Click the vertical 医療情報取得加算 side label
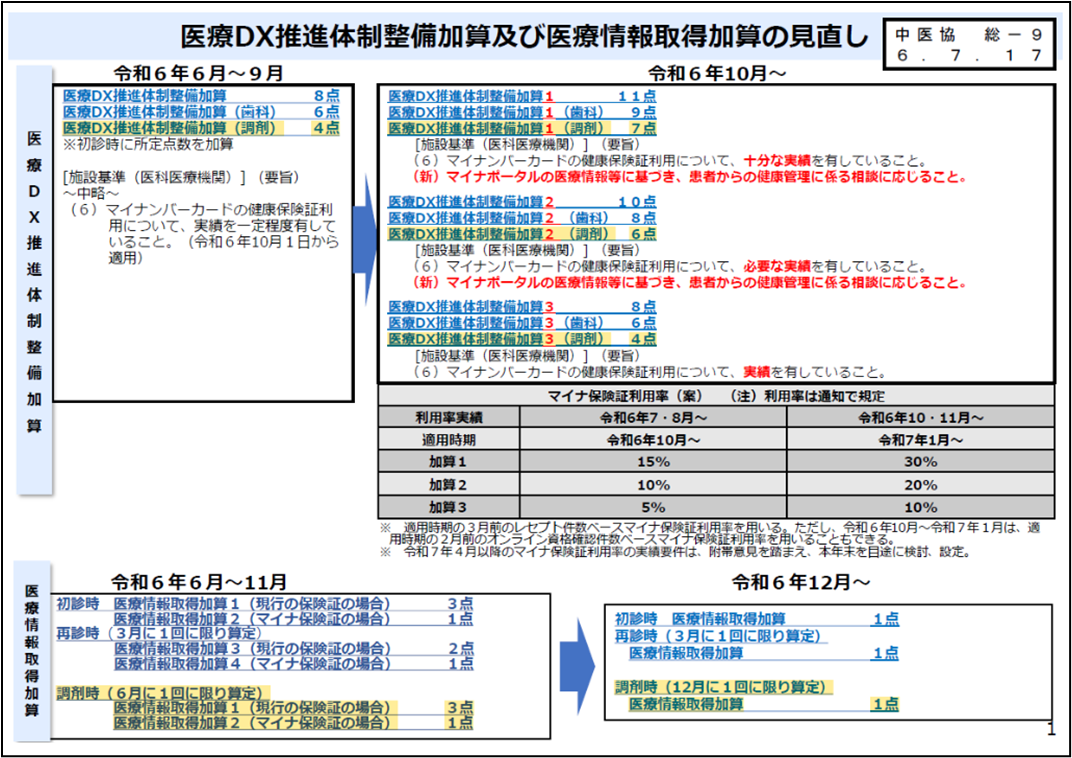This screenshot has width=1072, height=758. (31, 650)
